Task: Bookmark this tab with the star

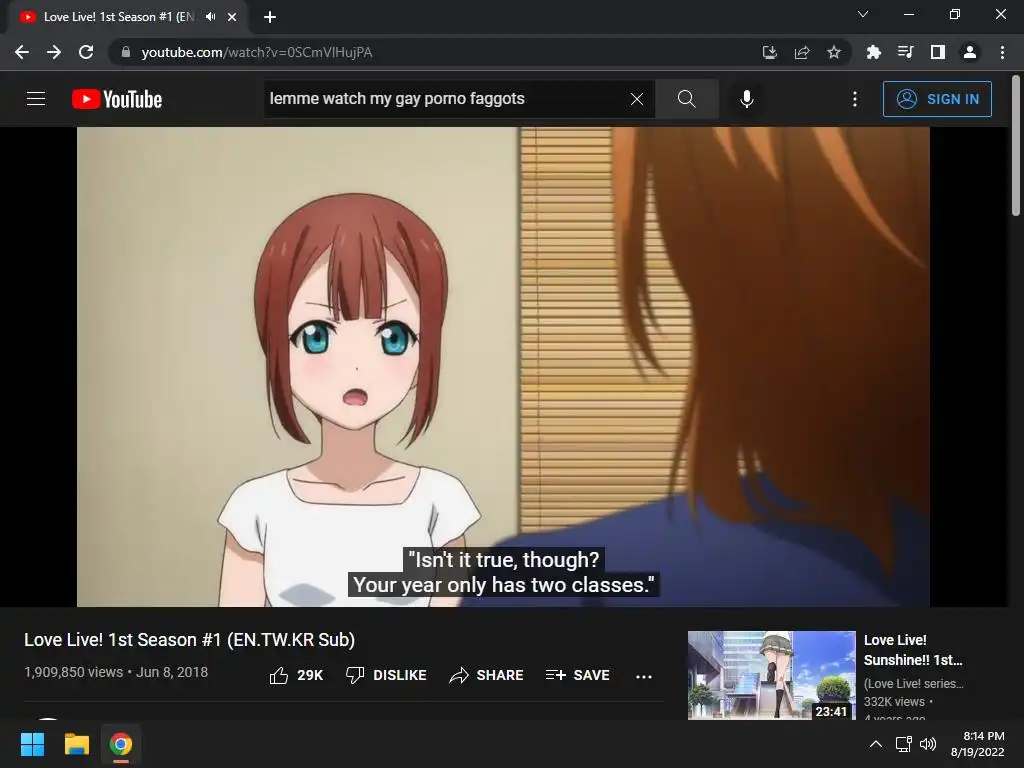Action: [x=834, y=52]
